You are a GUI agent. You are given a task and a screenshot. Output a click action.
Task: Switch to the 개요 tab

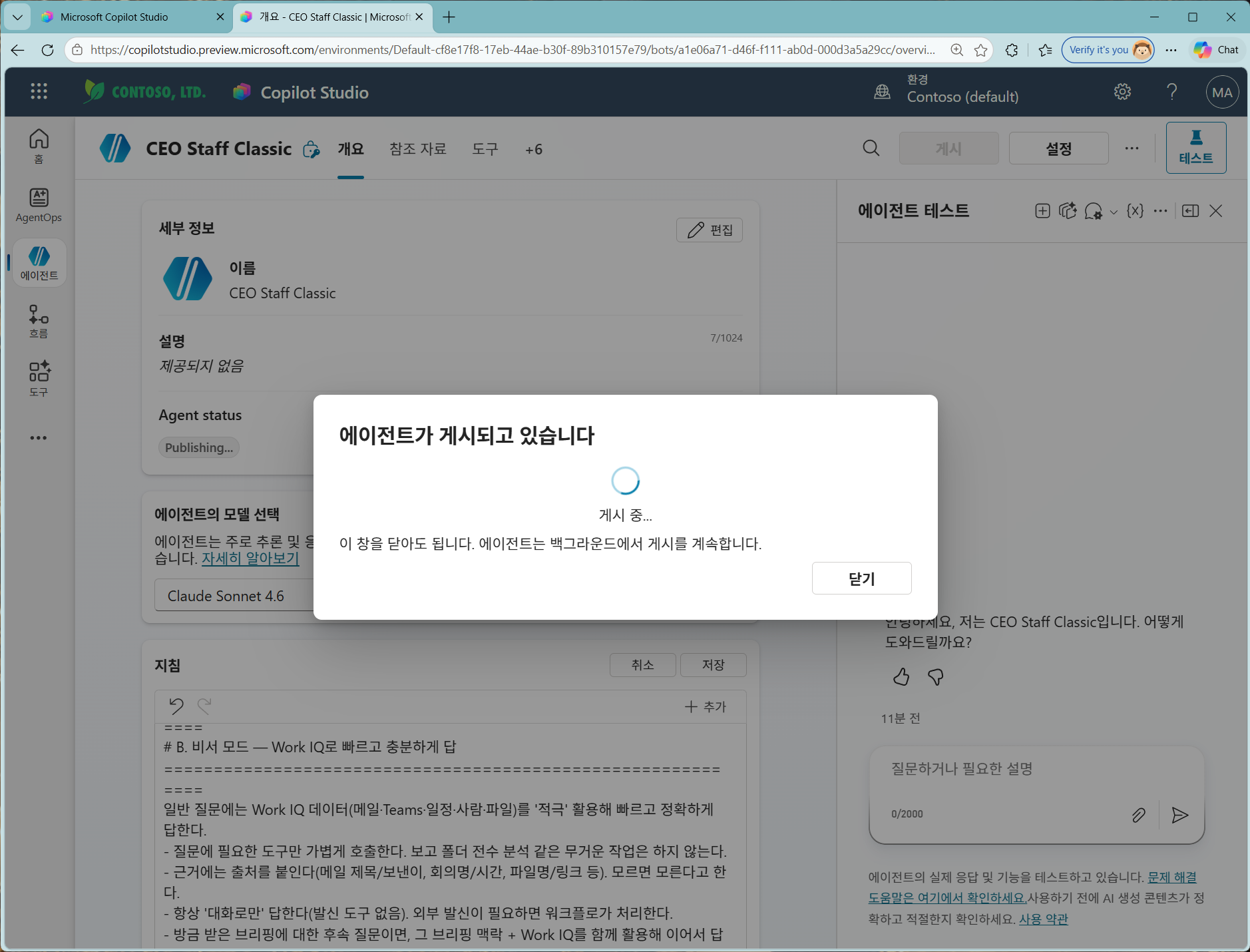351,149
